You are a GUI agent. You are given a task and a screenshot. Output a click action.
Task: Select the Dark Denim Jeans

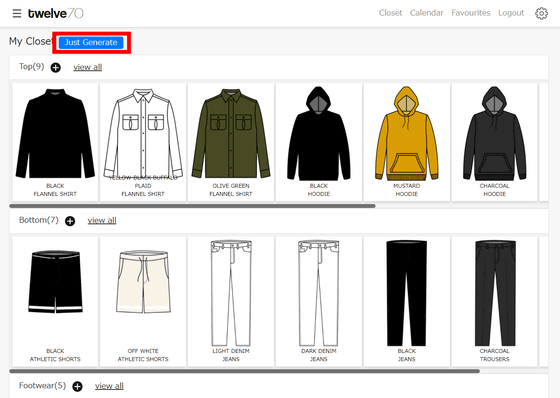point(319,301)
